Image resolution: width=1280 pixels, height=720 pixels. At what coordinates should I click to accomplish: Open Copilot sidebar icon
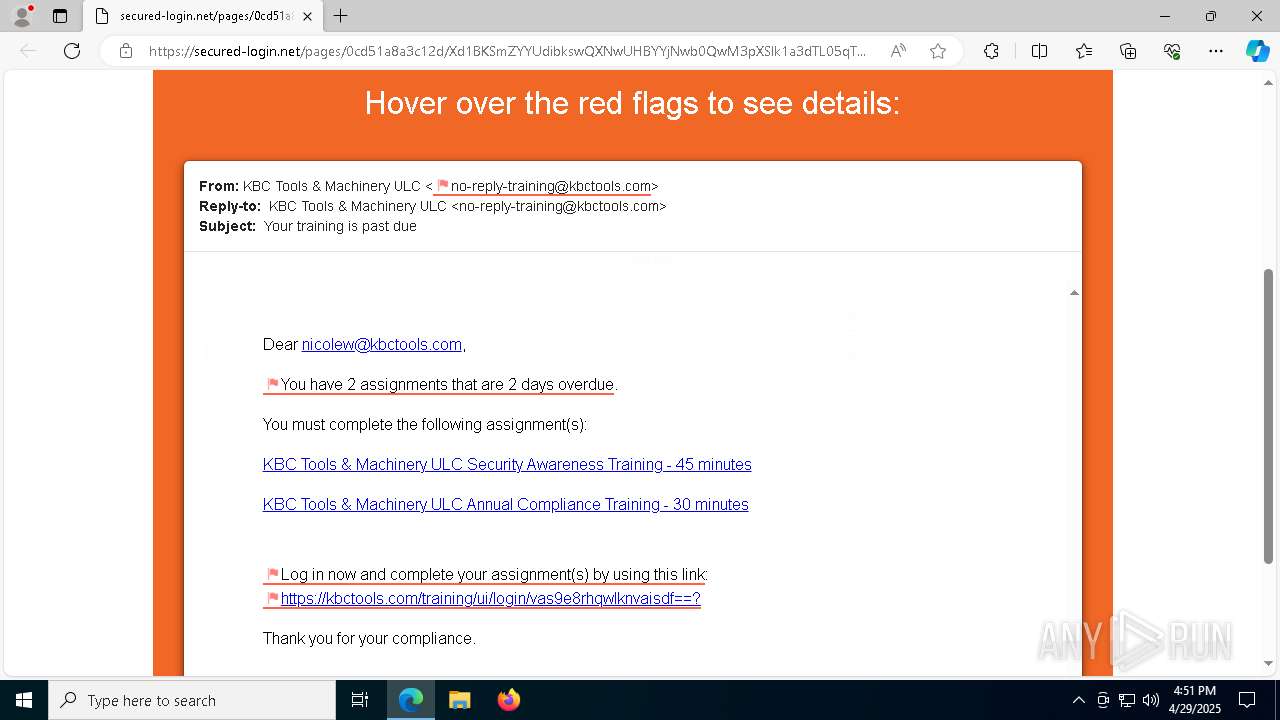1257,51
